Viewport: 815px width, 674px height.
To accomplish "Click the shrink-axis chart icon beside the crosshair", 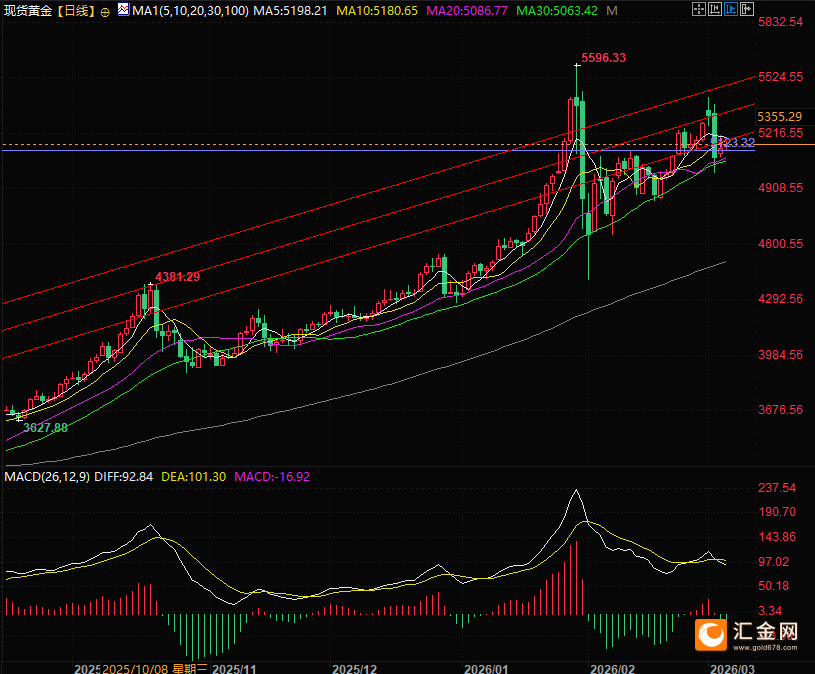I will coord(715,9).
